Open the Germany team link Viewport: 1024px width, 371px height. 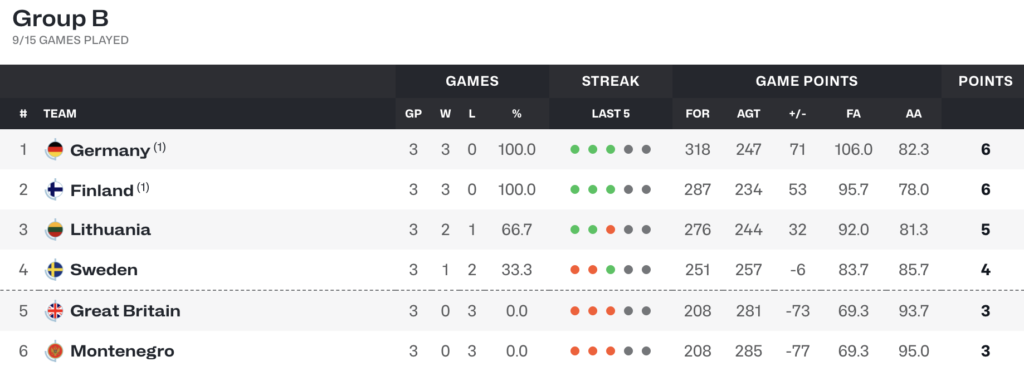coord(110,150)
